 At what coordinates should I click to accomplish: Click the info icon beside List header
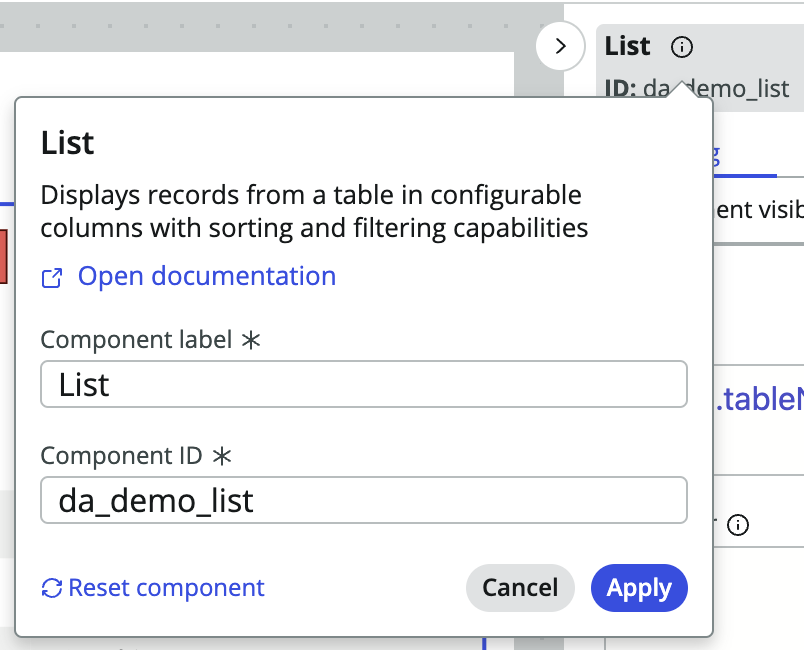pos(682,47)
